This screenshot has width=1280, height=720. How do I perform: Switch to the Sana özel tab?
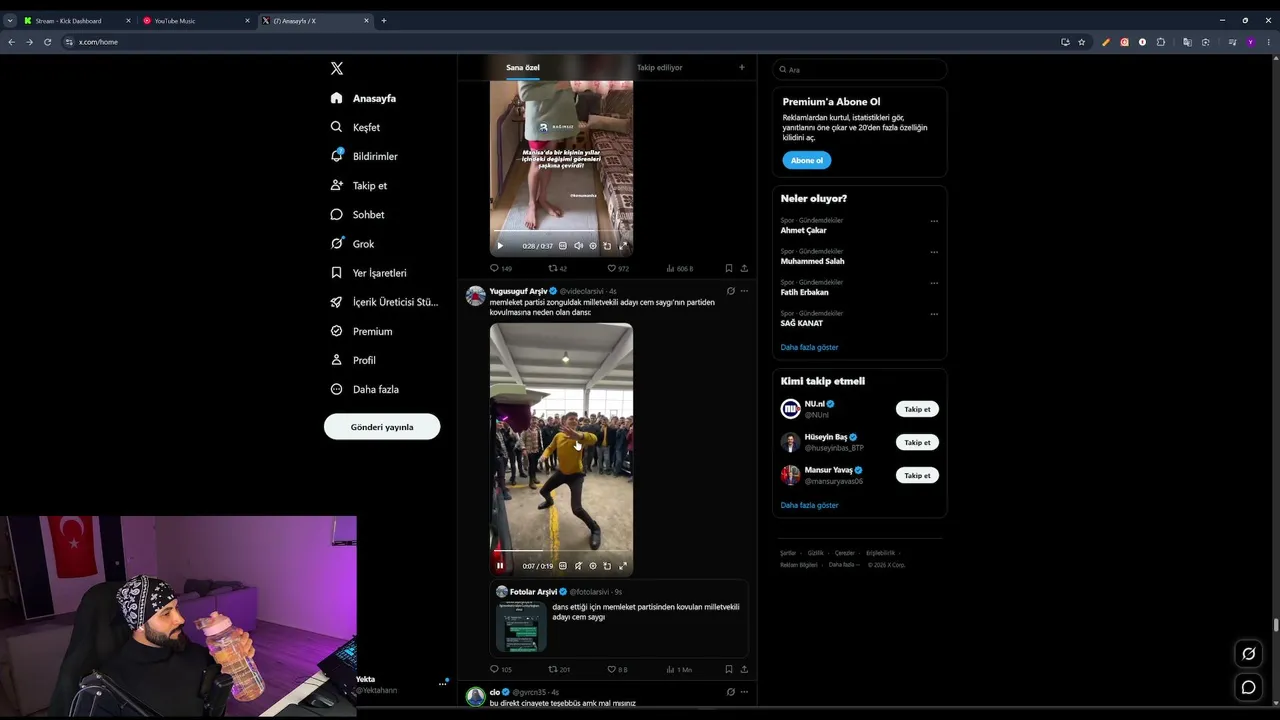tap(523, 68)
